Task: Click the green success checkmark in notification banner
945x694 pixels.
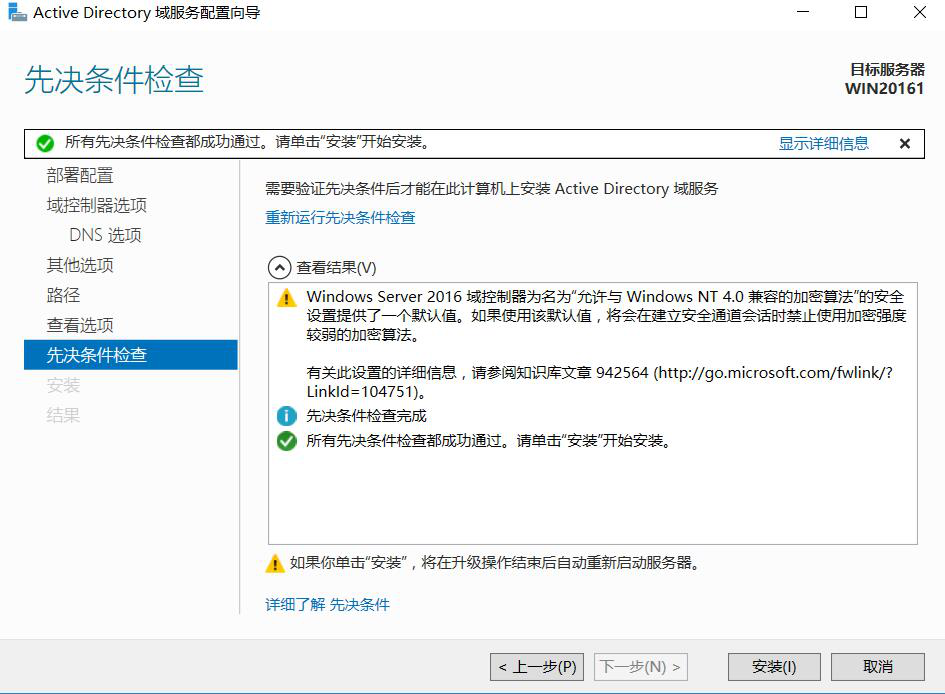Action: pos(45,143)
